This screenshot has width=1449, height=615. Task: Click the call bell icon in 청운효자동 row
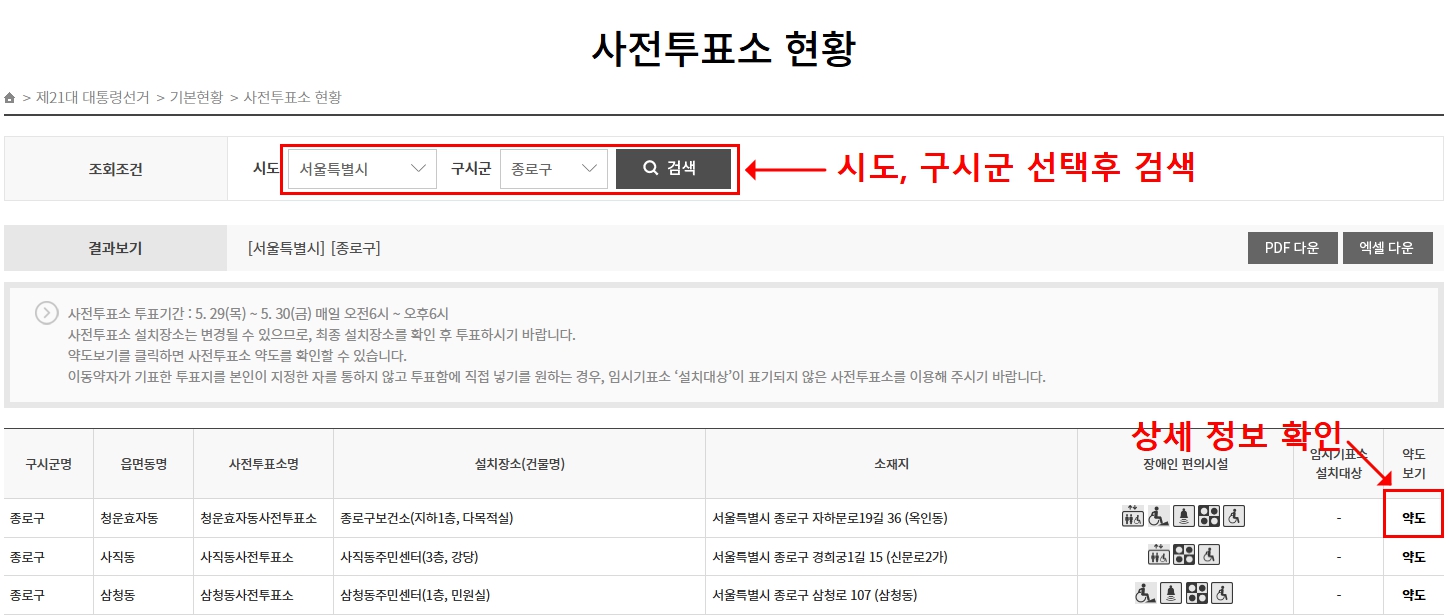[1184, 516]
